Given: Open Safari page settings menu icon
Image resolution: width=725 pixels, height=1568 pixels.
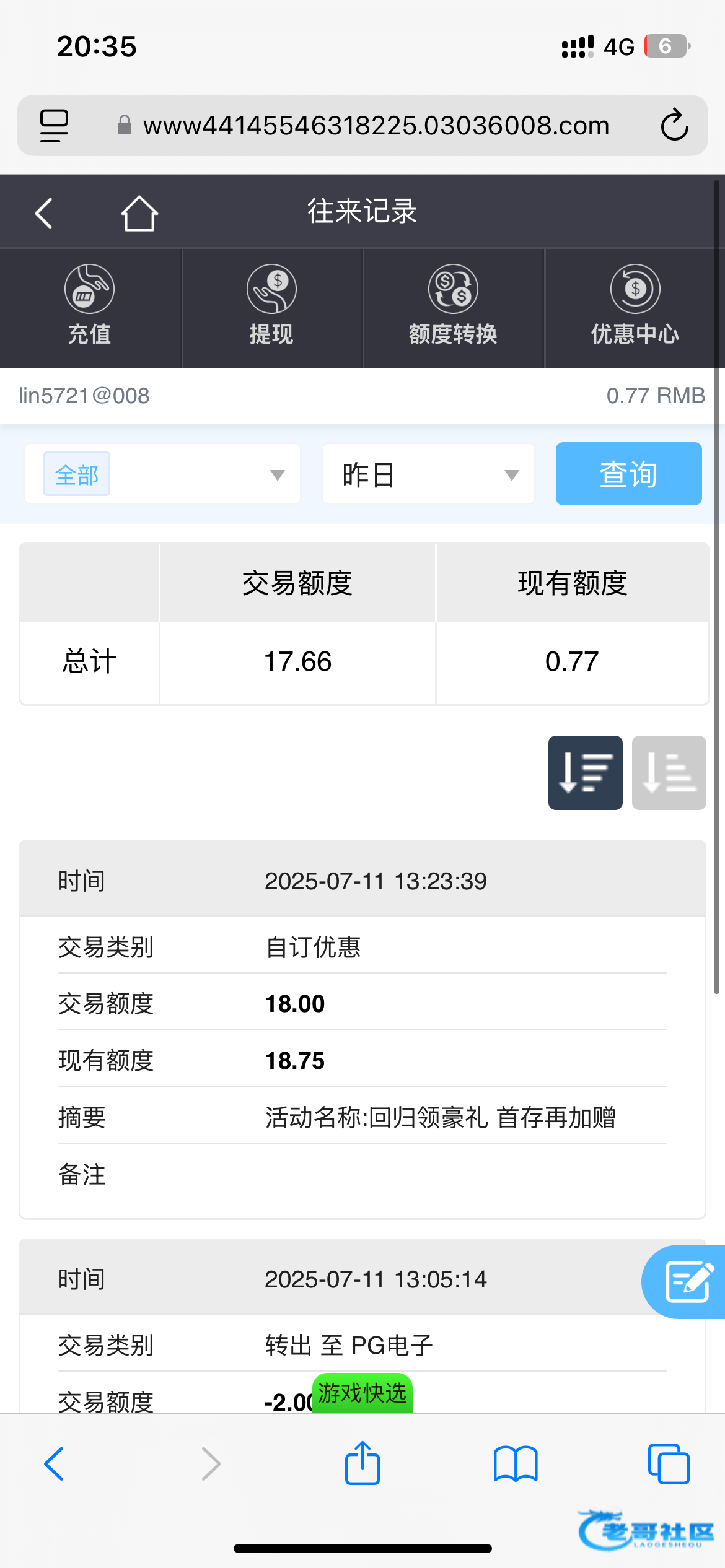Looking at the screenshot, I should tap(54, 126).
